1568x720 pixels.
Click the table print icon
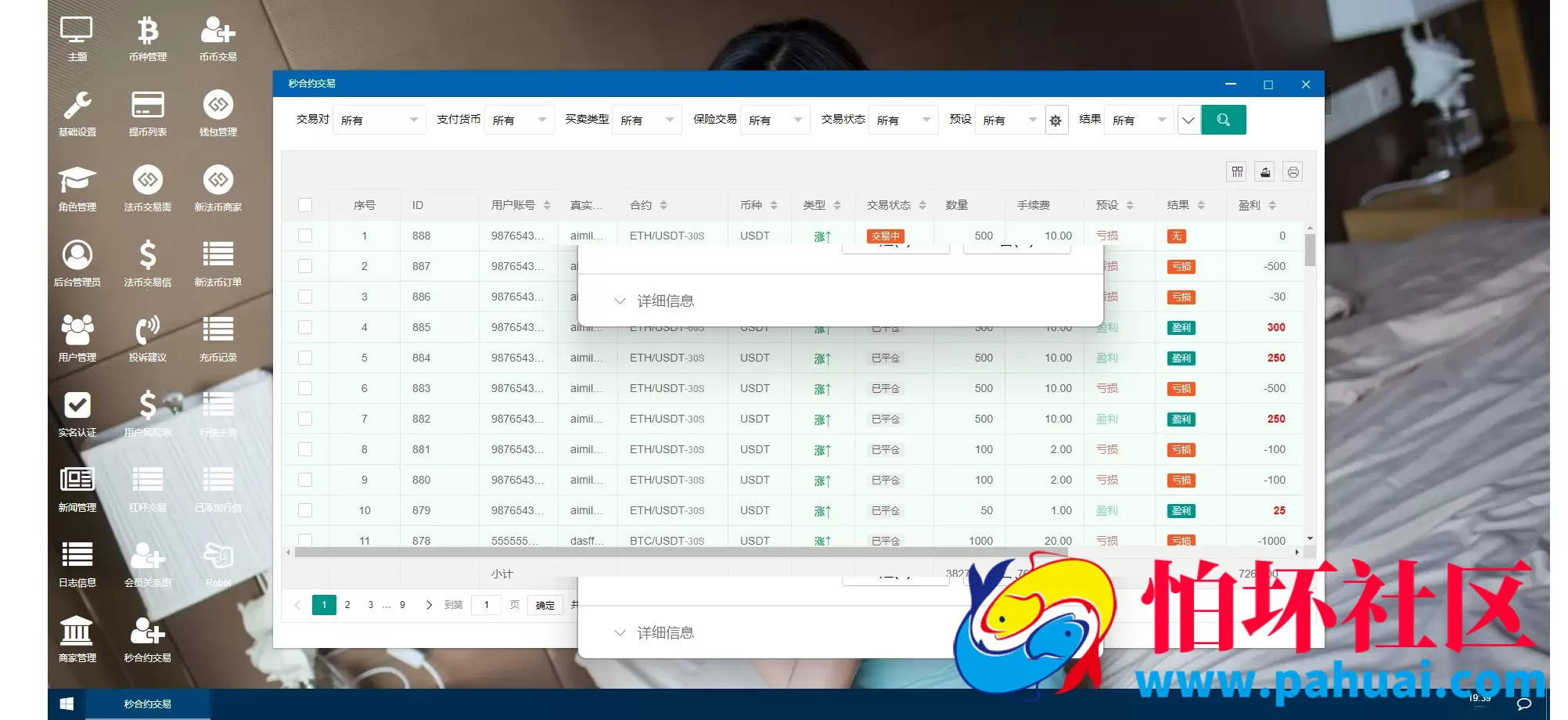point(1293,171)
